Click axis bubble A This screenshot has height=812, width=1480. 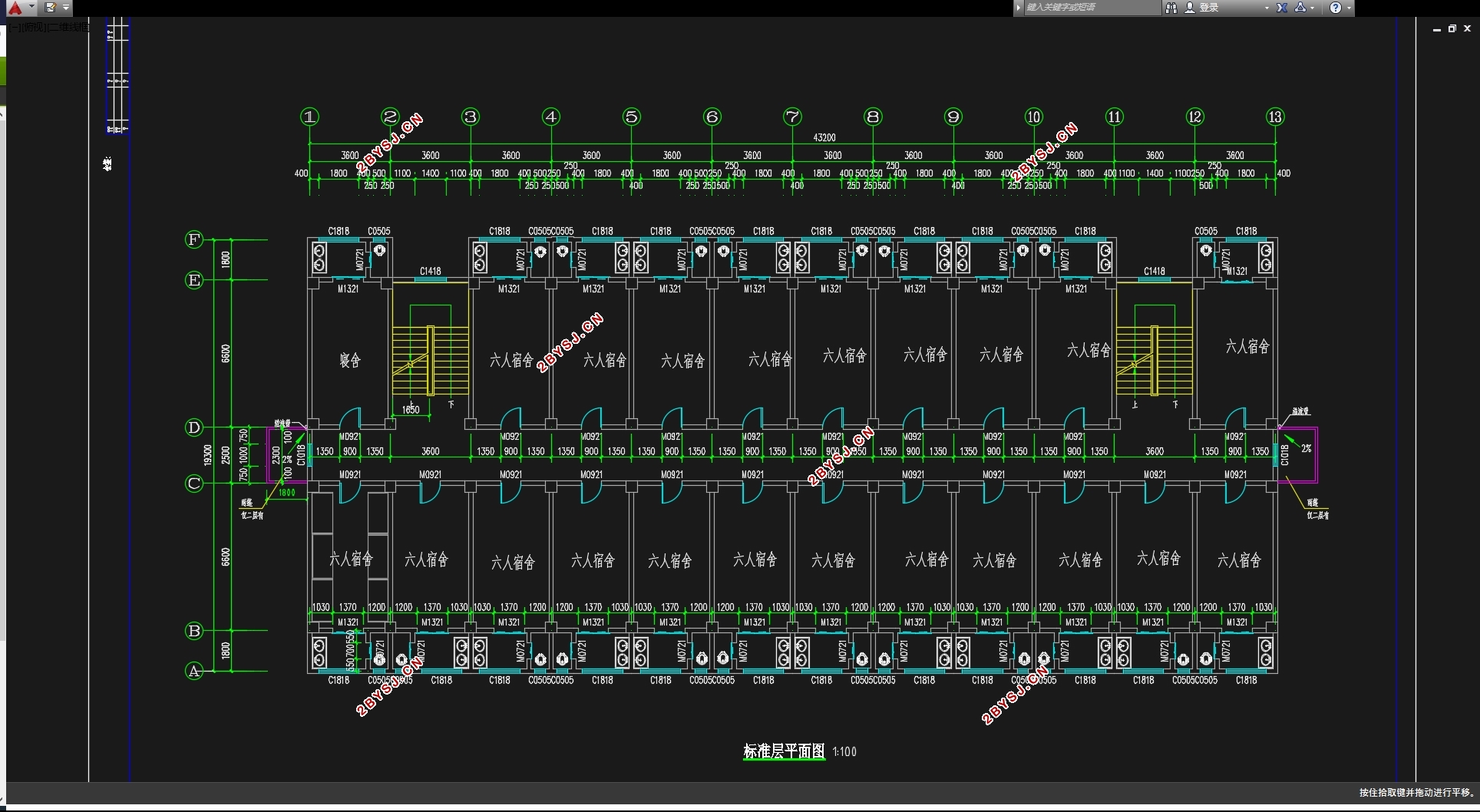tap(194, 671)
